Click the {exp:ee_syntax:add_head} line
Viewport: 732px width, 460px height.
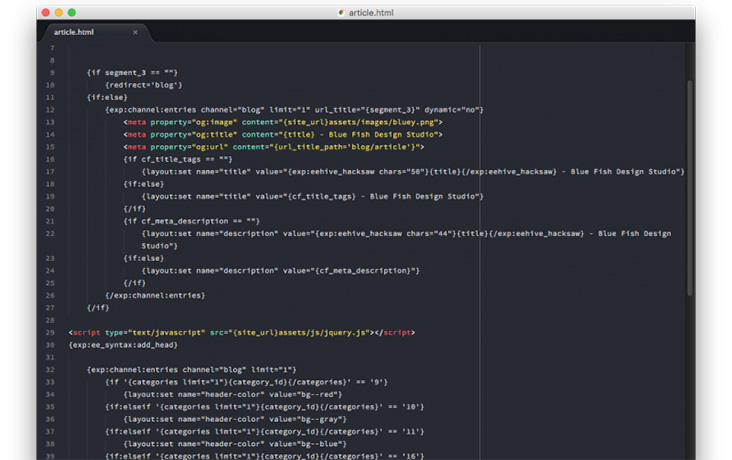pyautogui.click(x=123, y=345)
